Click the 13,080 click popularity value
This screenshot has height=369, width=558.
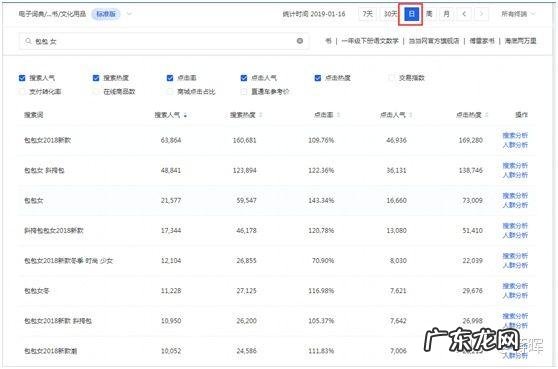click(396, 231)
